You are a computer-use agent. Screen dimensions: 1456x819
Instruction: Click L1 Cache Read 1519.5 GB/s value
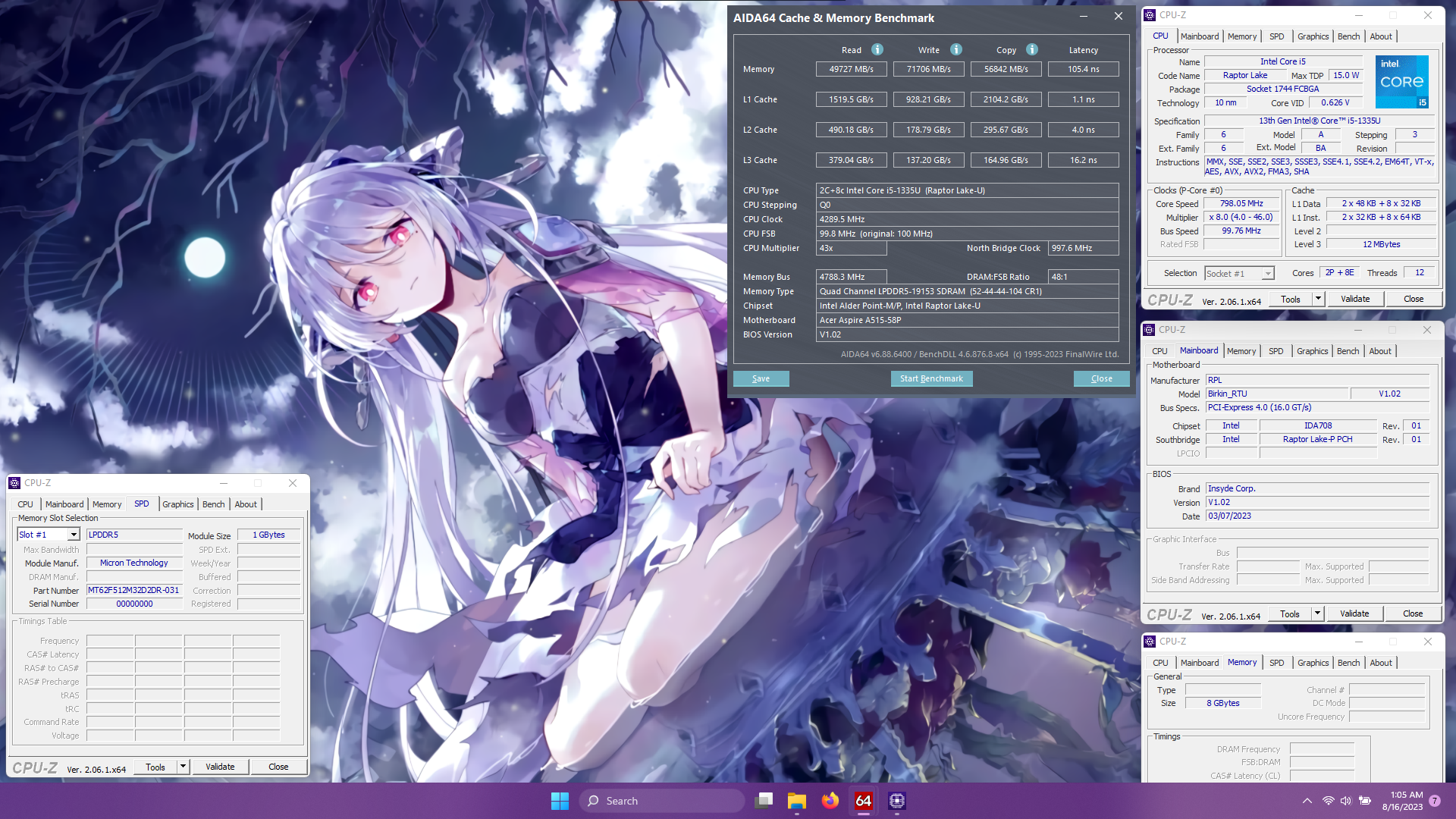pos(851,99)
